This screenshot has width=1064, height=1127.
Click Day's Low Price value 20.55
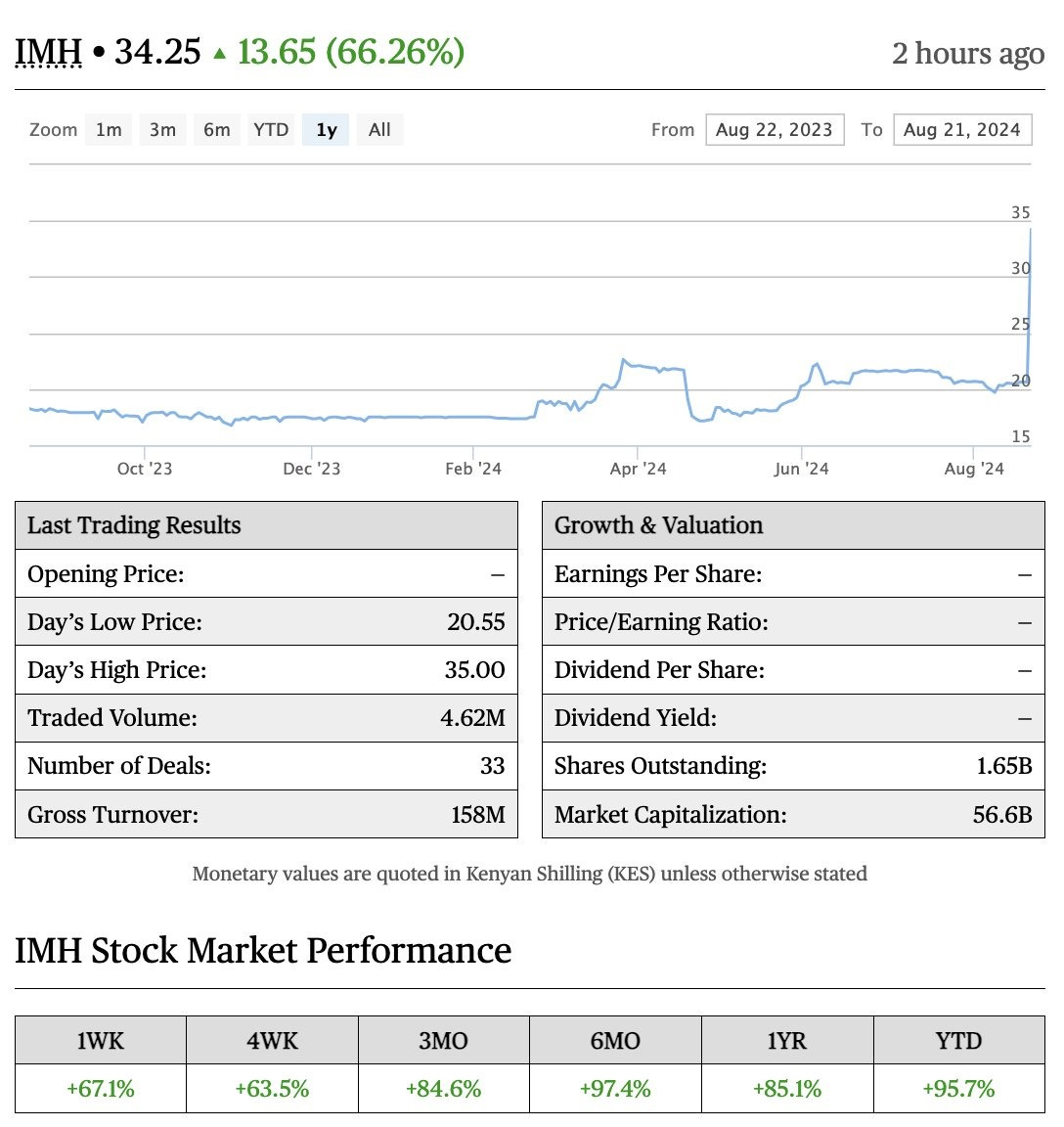475,622
